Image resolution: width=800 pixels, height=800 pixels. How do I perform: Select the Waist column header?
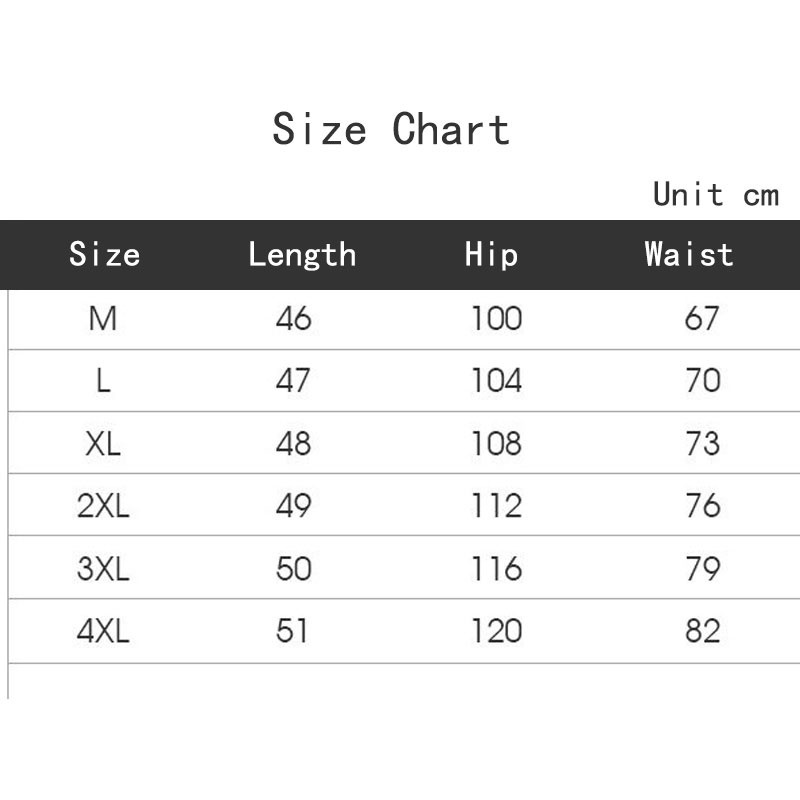point(689,254)
